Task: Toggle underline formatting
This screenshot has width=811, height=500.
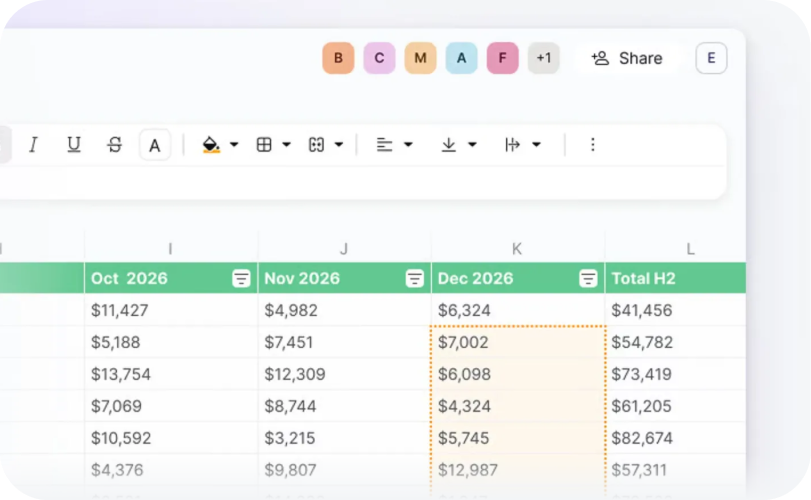Action: pyautogui.click(x=73, y=145)
